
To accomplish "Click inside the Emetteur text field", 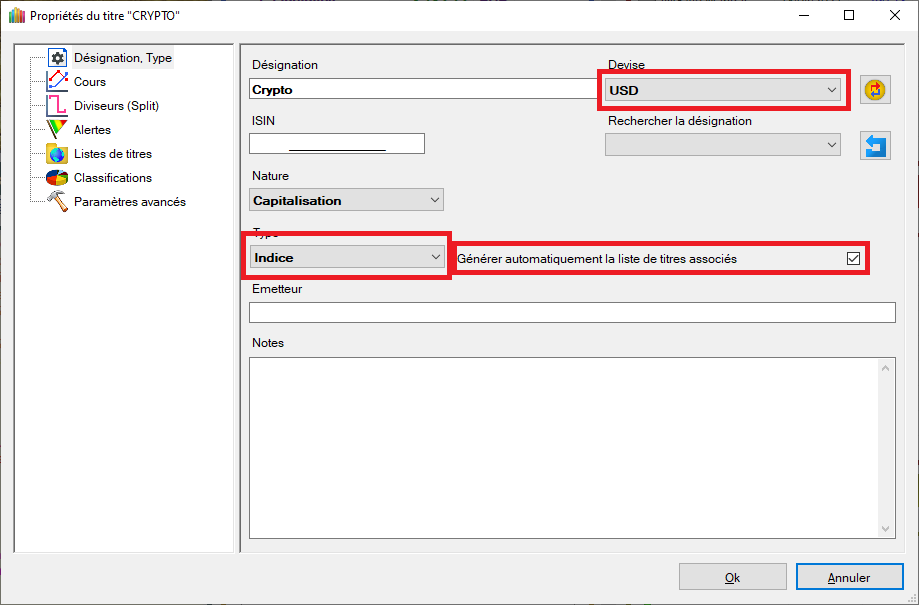I will coord(572,313).
